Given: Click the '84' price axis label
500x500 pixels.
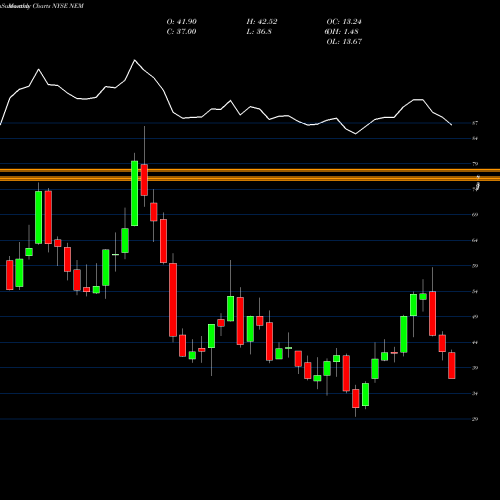Looking at the screenshot, I should (x=475, y=138).
